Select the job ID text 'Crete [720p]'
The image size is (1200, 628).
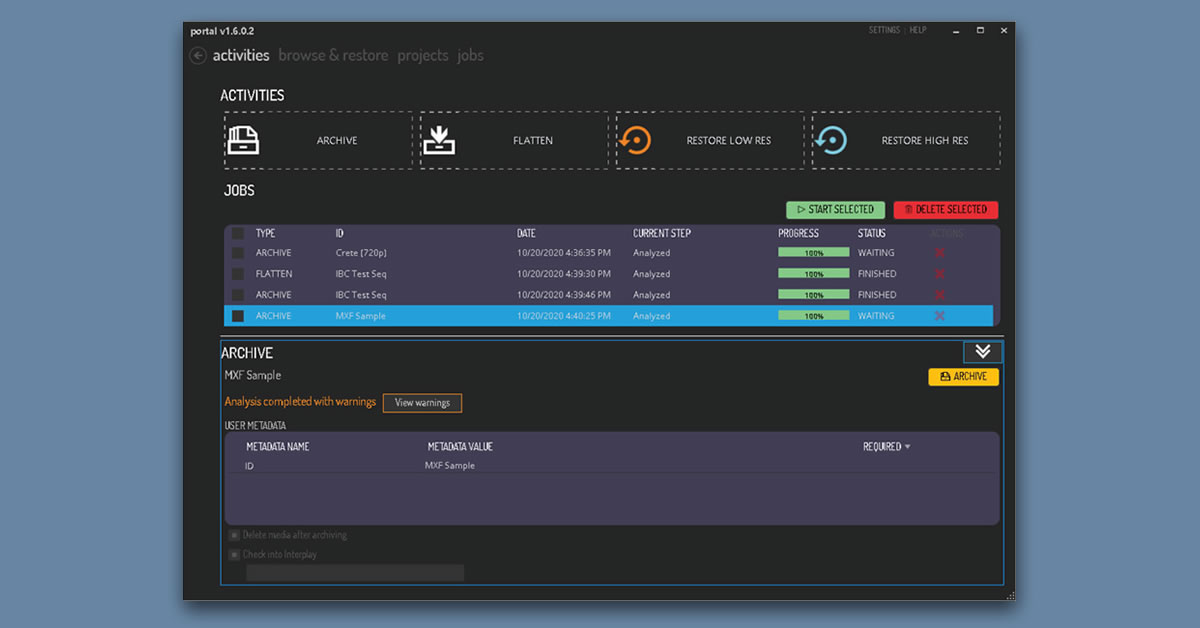(360, 253)
